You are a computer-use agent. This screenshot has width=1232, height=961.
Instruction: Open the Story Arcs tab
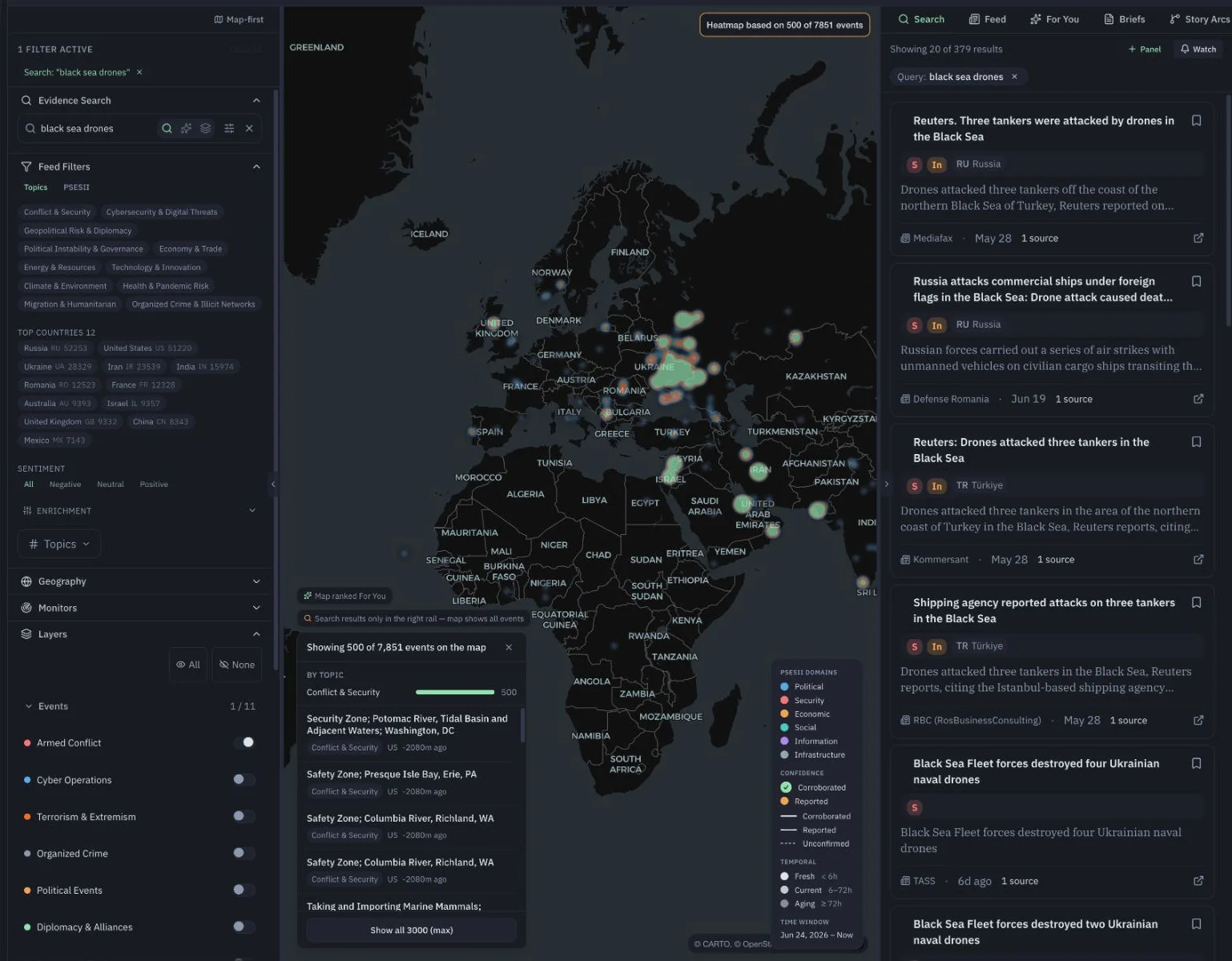[1199, 19]
